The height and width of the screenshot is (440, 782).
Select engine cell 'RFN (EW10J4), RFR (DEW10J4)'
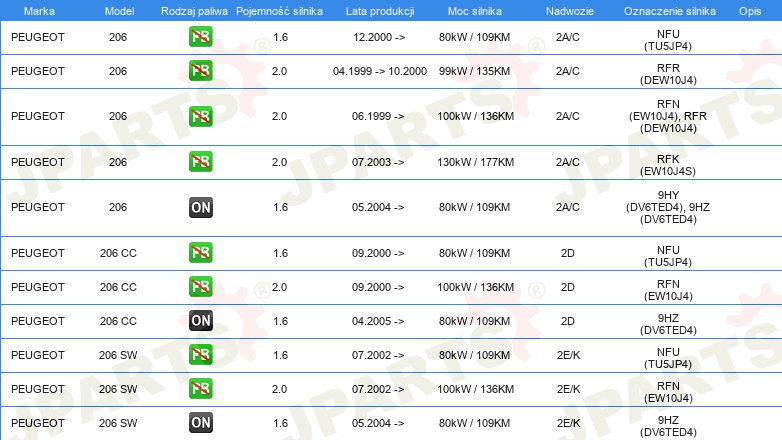pos(668,116)
